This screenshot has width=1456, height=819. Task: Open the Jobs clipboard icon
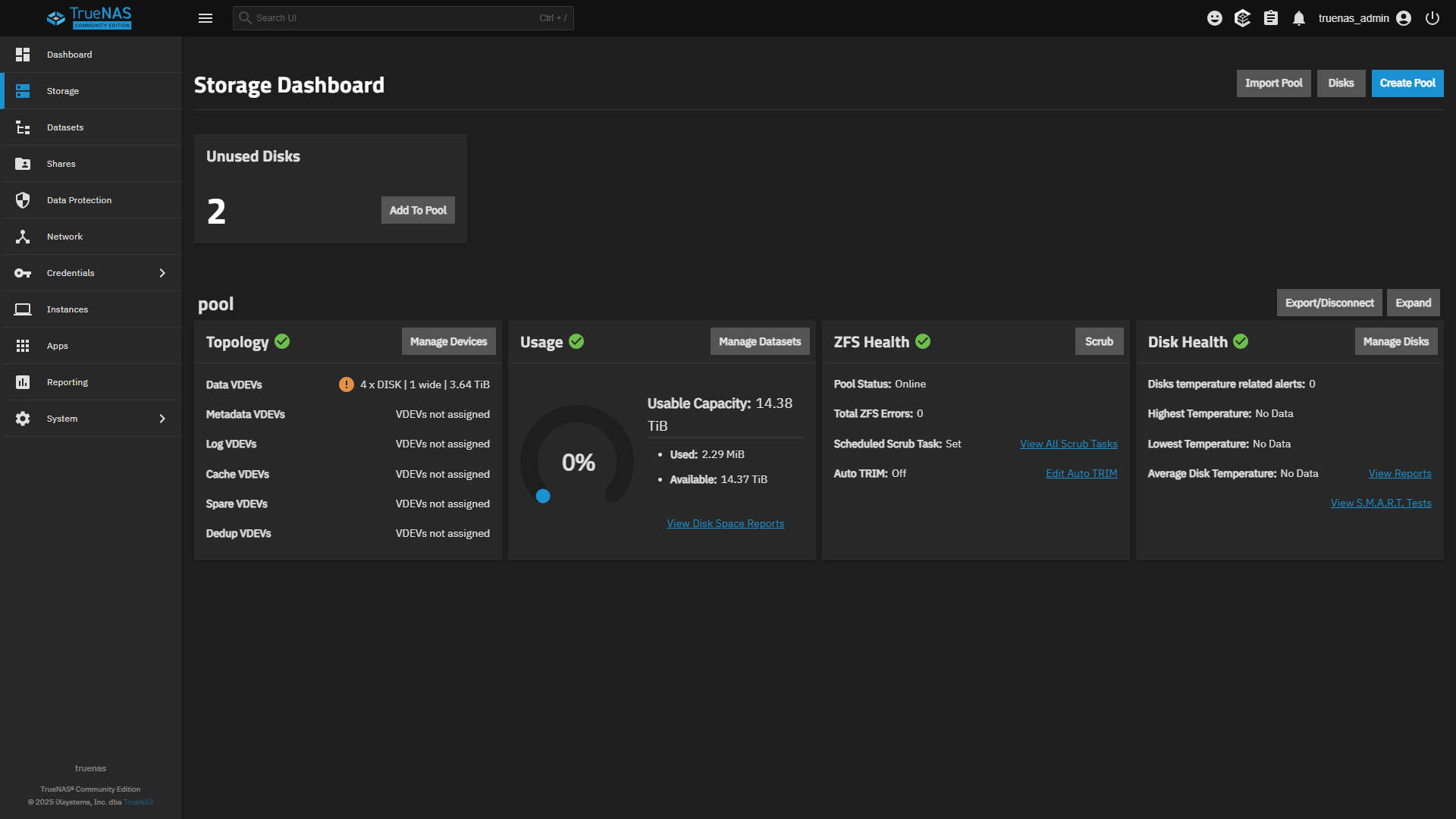pos(1271,18)
